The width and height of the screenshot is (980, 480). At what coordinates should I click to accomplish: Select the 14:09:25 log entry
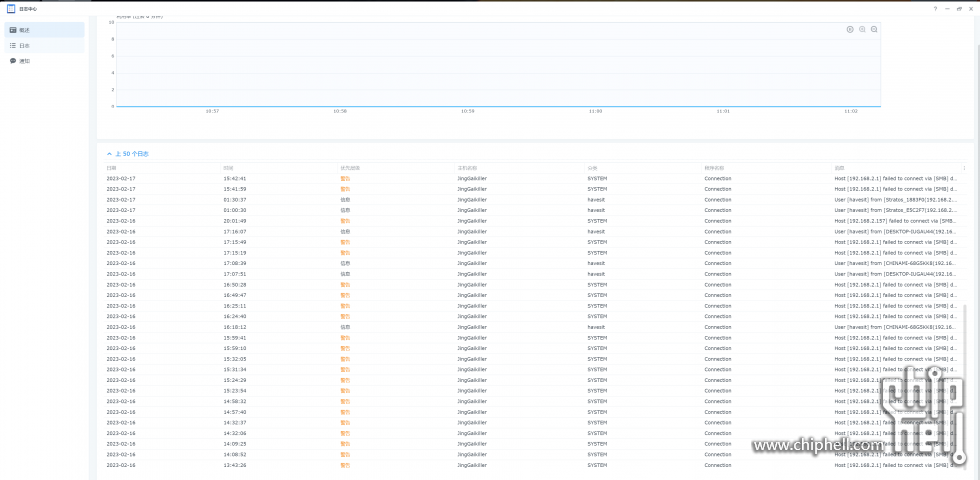pyautogui.click(x=534, y=444)
